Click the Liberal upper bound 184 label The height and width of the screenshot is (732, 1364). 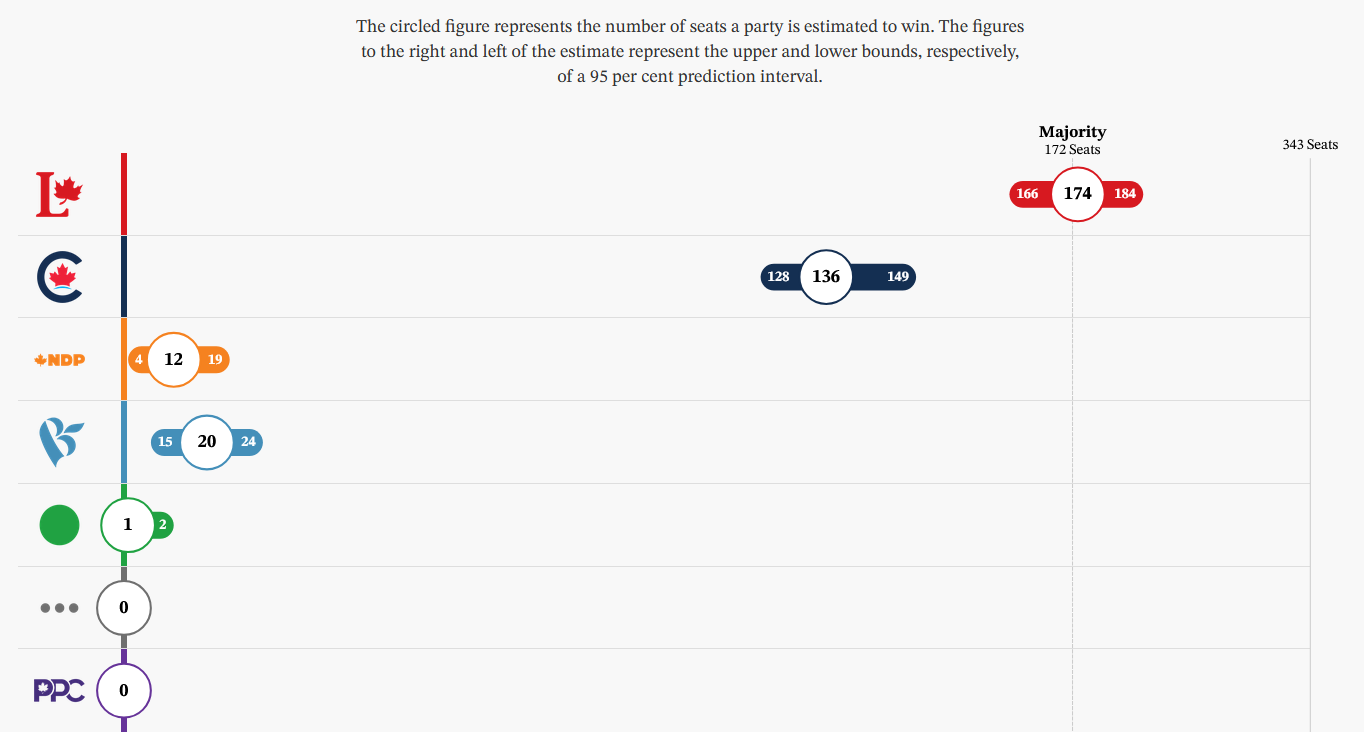(x=1125, y=194)
